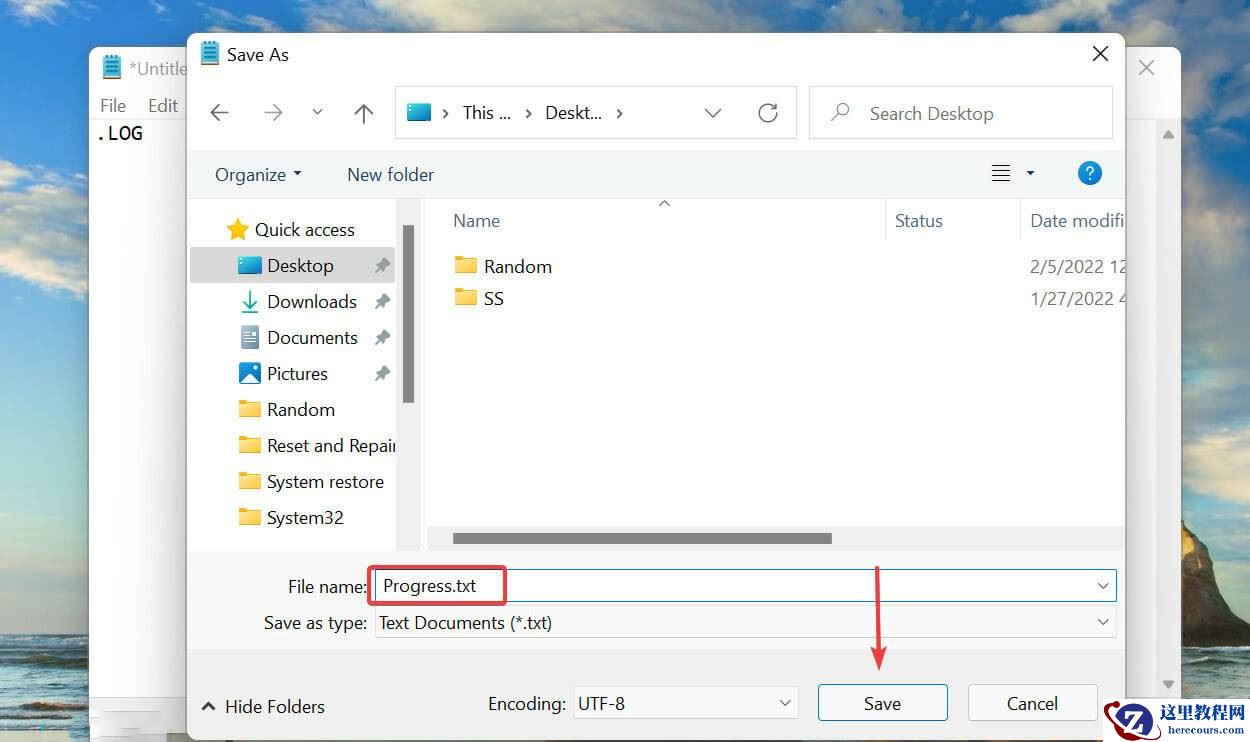The height and width of the screenshot is (742, 1250).
Task: Click the Random folder date 2/5/2022
Action: point(1078,266)
